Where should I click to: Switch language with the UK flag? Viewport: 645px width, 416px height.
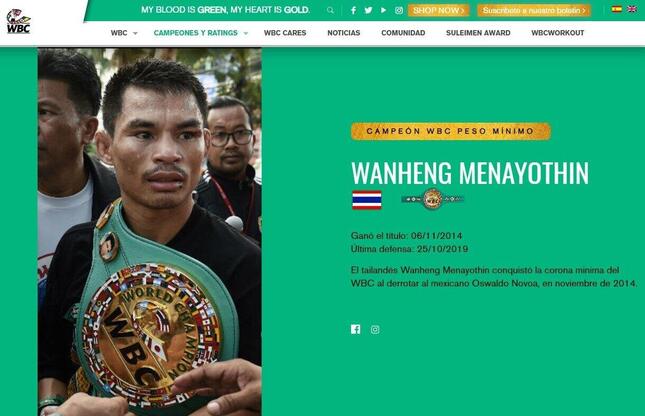pos(632,9)
